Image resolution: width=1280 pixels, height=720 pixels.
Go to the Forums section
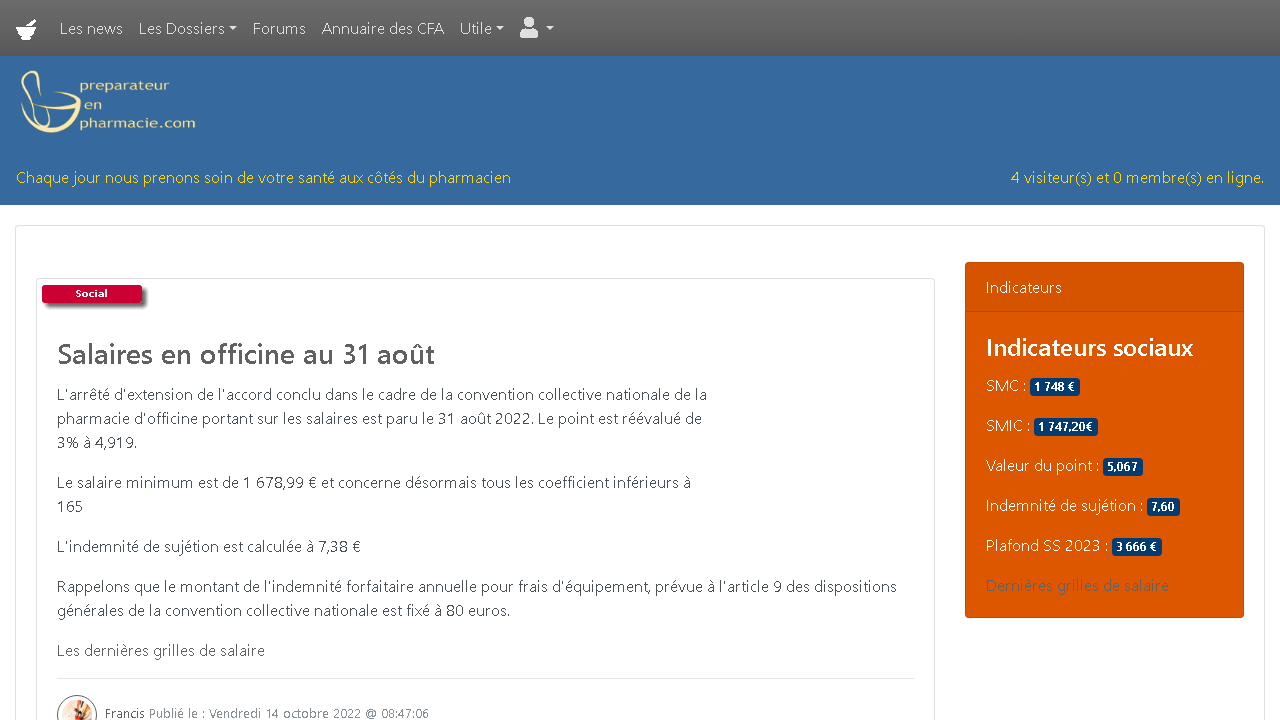point(279,28)
